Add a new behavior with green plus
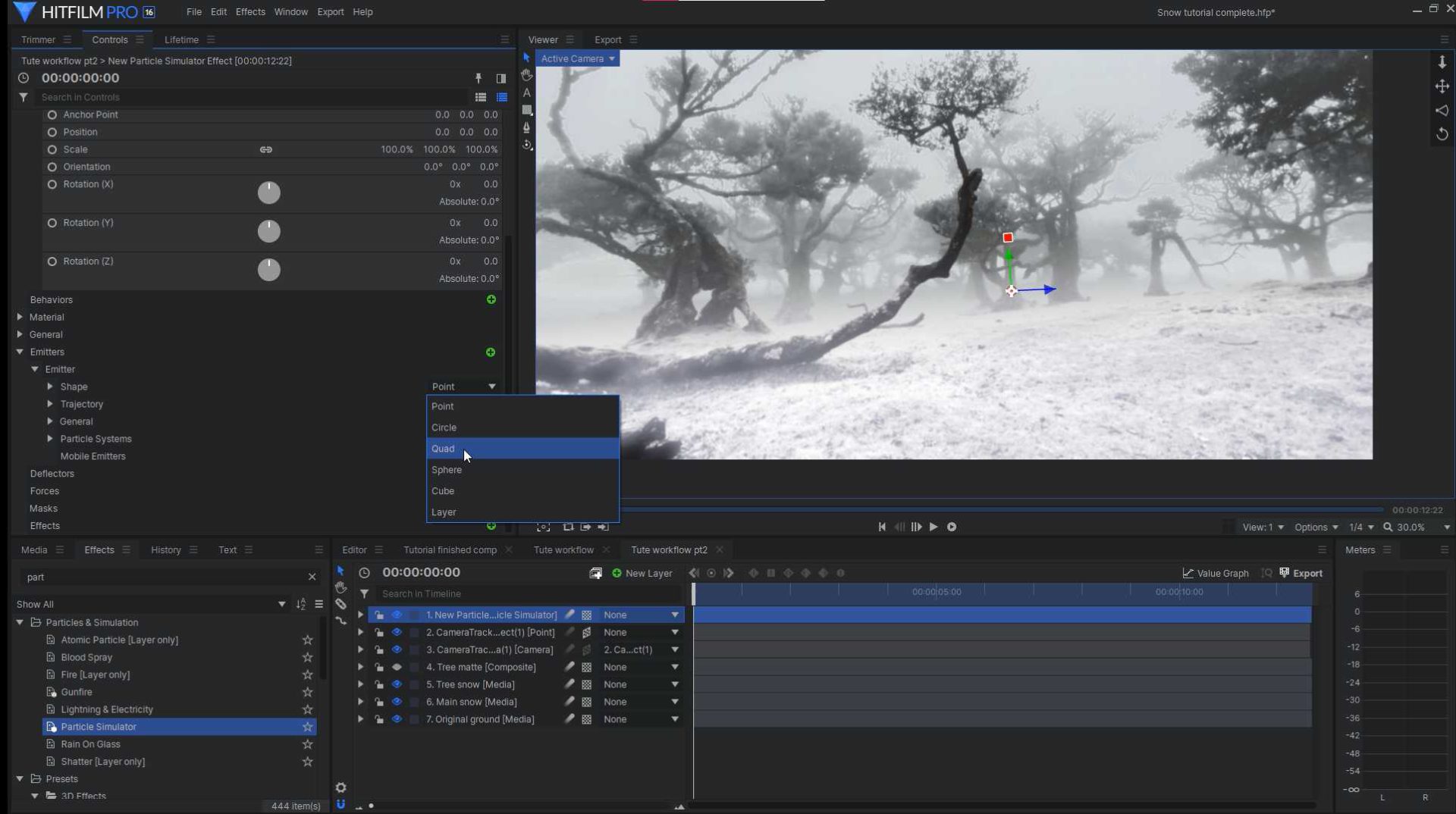The width and height of the screenshot is (1456, 814). pyautogui.click(x=491, y=300)
